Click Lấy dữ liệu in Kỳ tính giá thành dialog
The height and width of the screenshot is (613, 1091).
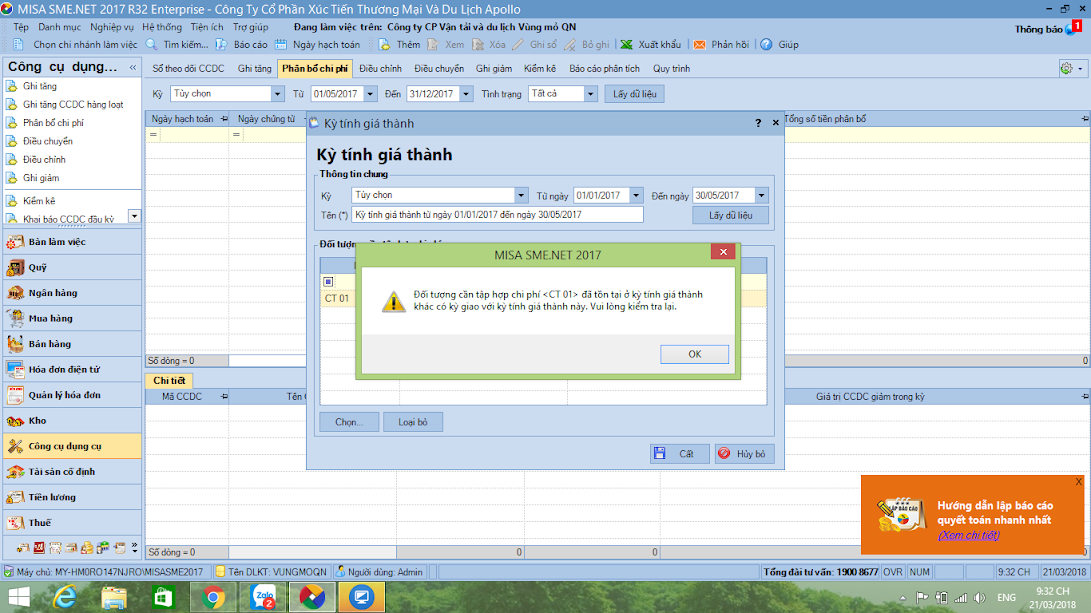(731, 216)
